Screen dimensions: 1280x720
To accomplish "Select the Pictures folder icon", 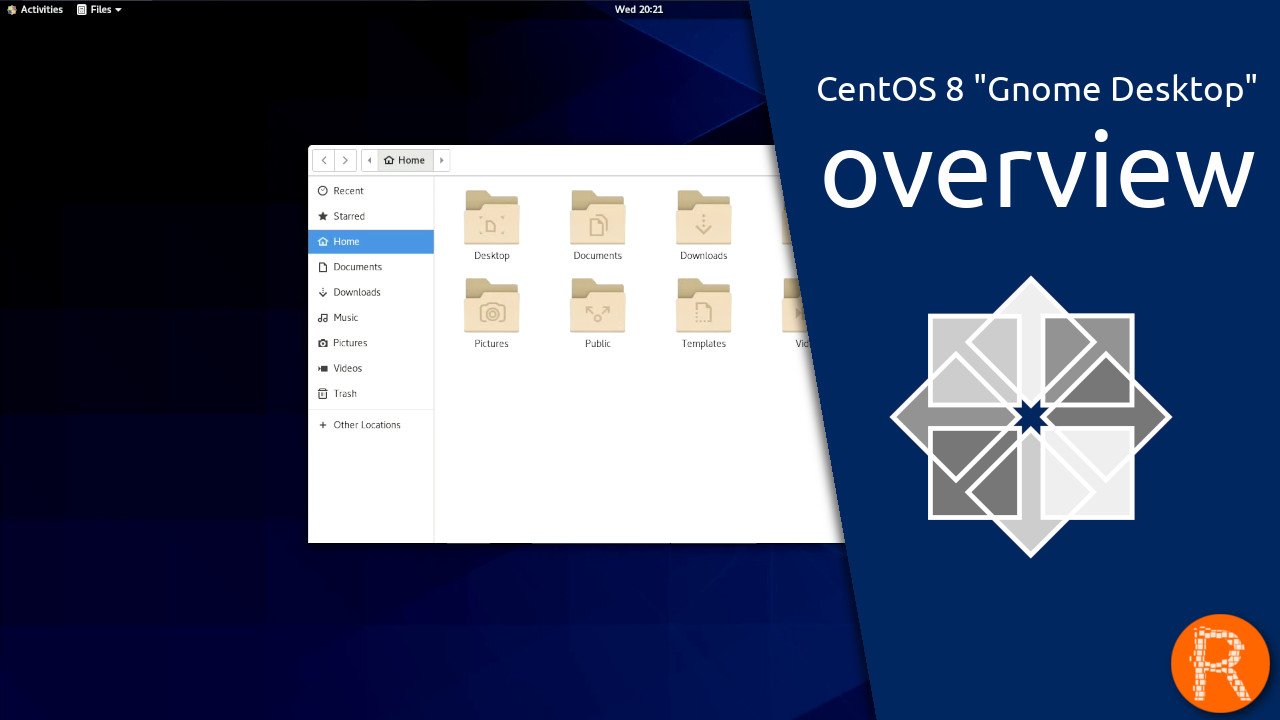I will tap(492, 305).
